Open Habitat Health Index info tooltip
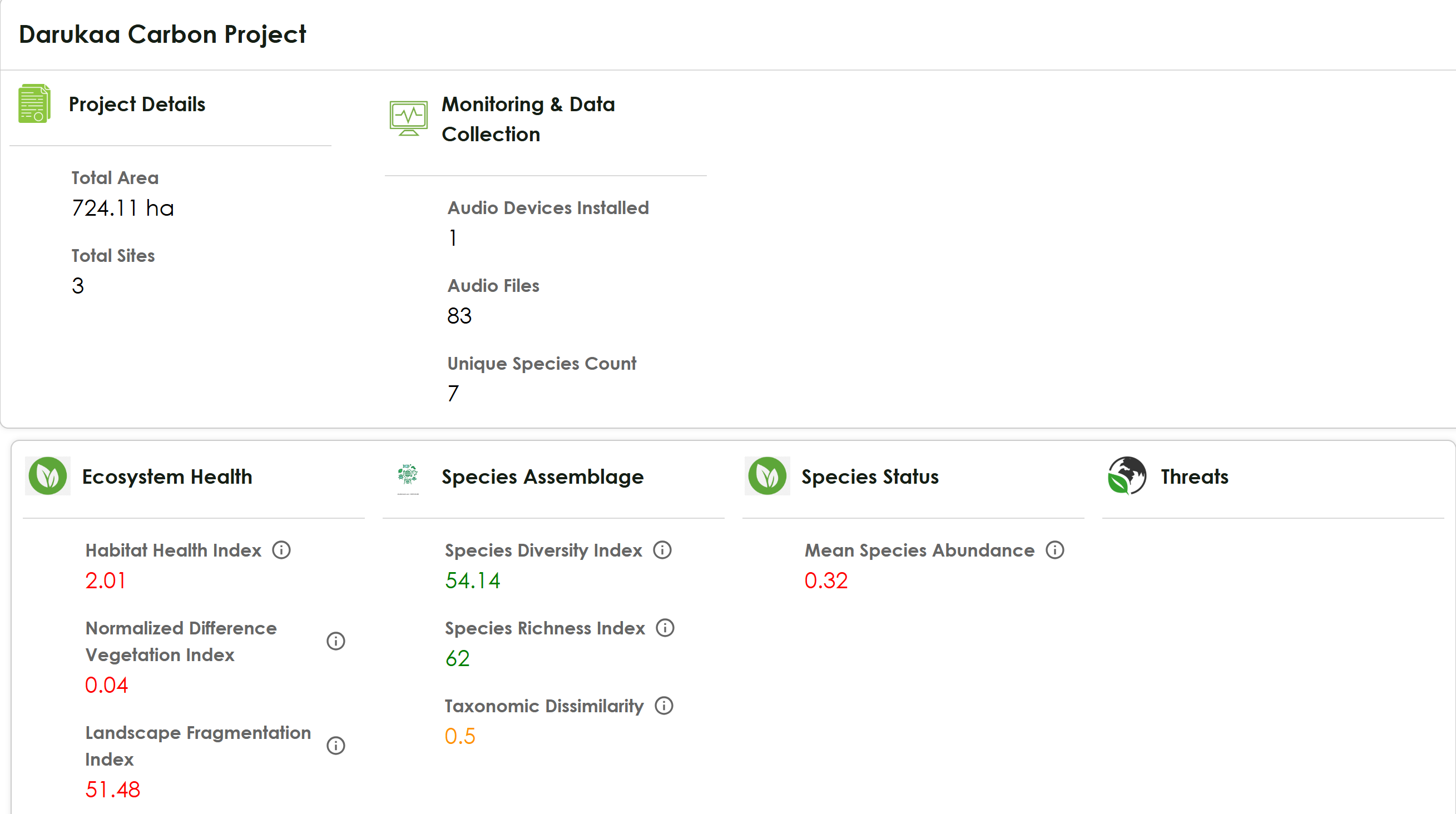The height and width of the screenshot is (814, 1456). coord(281,550)
